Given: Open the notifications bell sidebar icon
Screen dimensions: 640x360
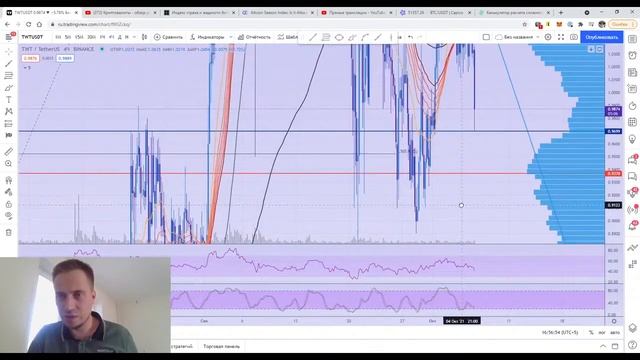Looking at the screenshot, I should click(x=632, y=227).
